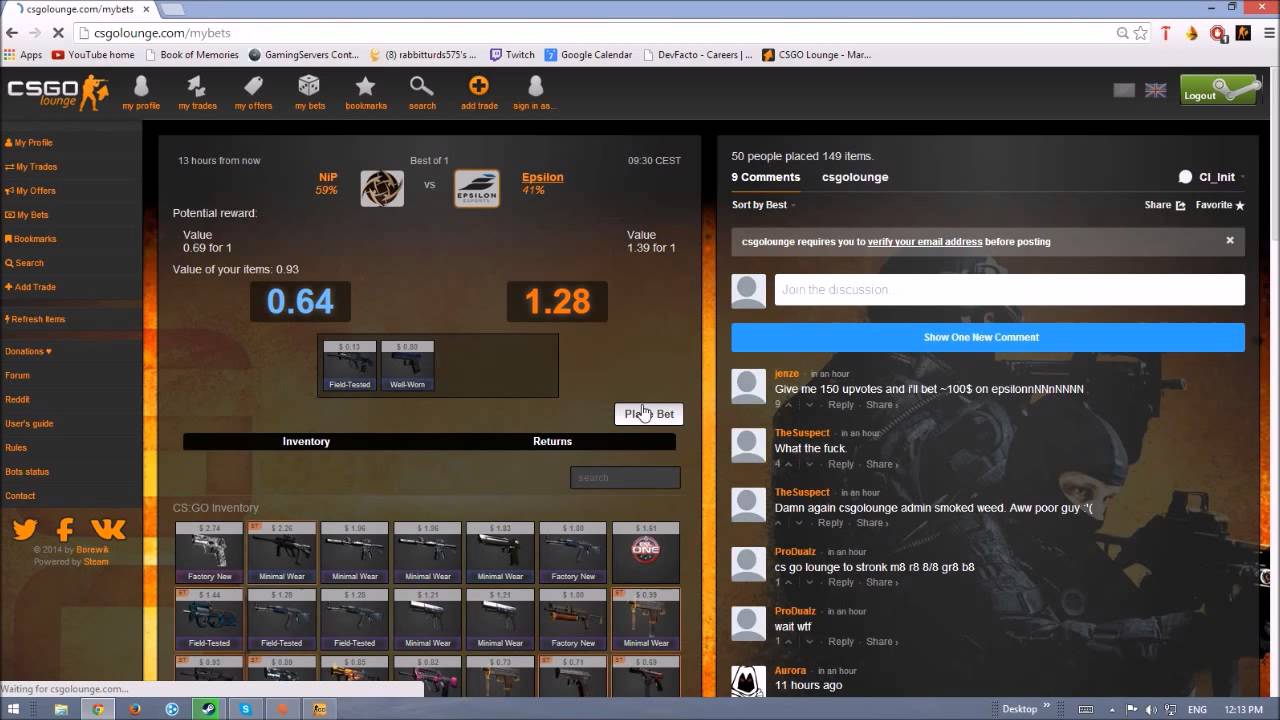
Task: Click the Donations sidebar link
Action: 28,351
